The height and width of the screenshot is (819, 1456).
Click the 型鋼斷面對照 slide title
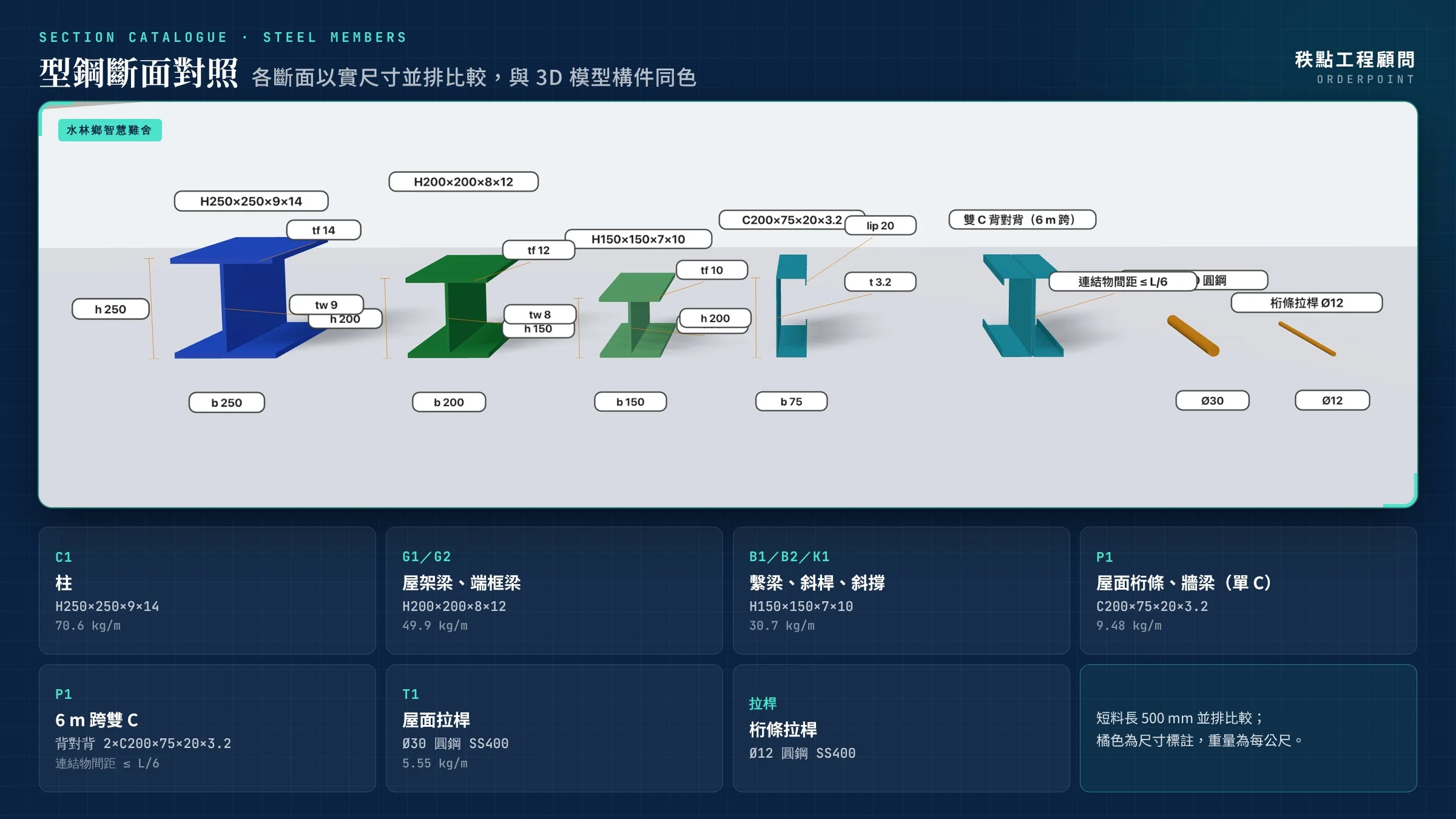pos(139,73)
